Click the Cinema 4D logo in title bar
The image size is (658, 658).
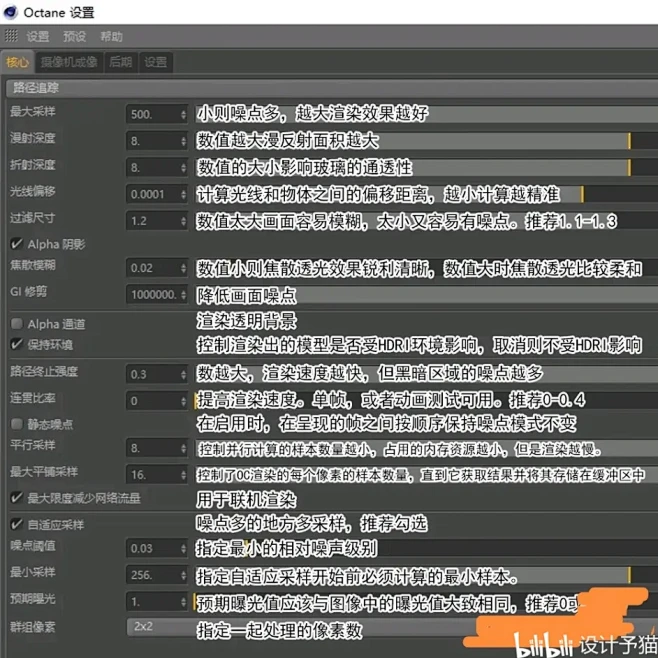14,12
